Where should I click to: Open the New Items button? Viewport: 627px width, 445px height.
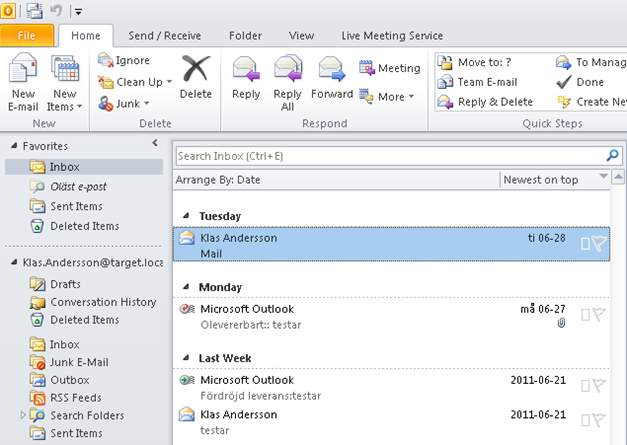click(64, 83)
